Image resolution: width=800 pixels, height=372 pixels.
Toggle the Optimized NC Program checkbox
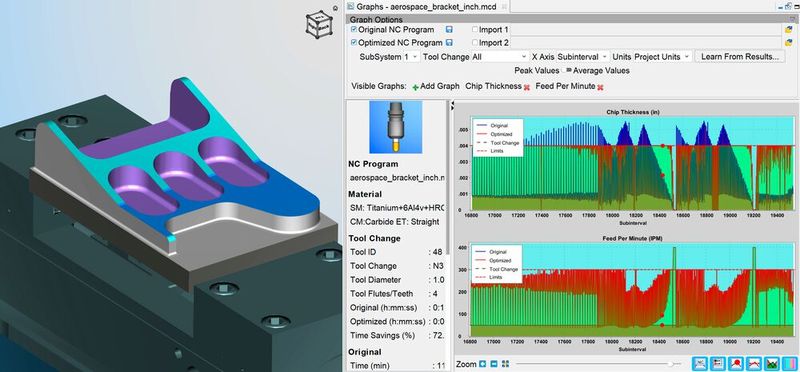coord(354,43)
